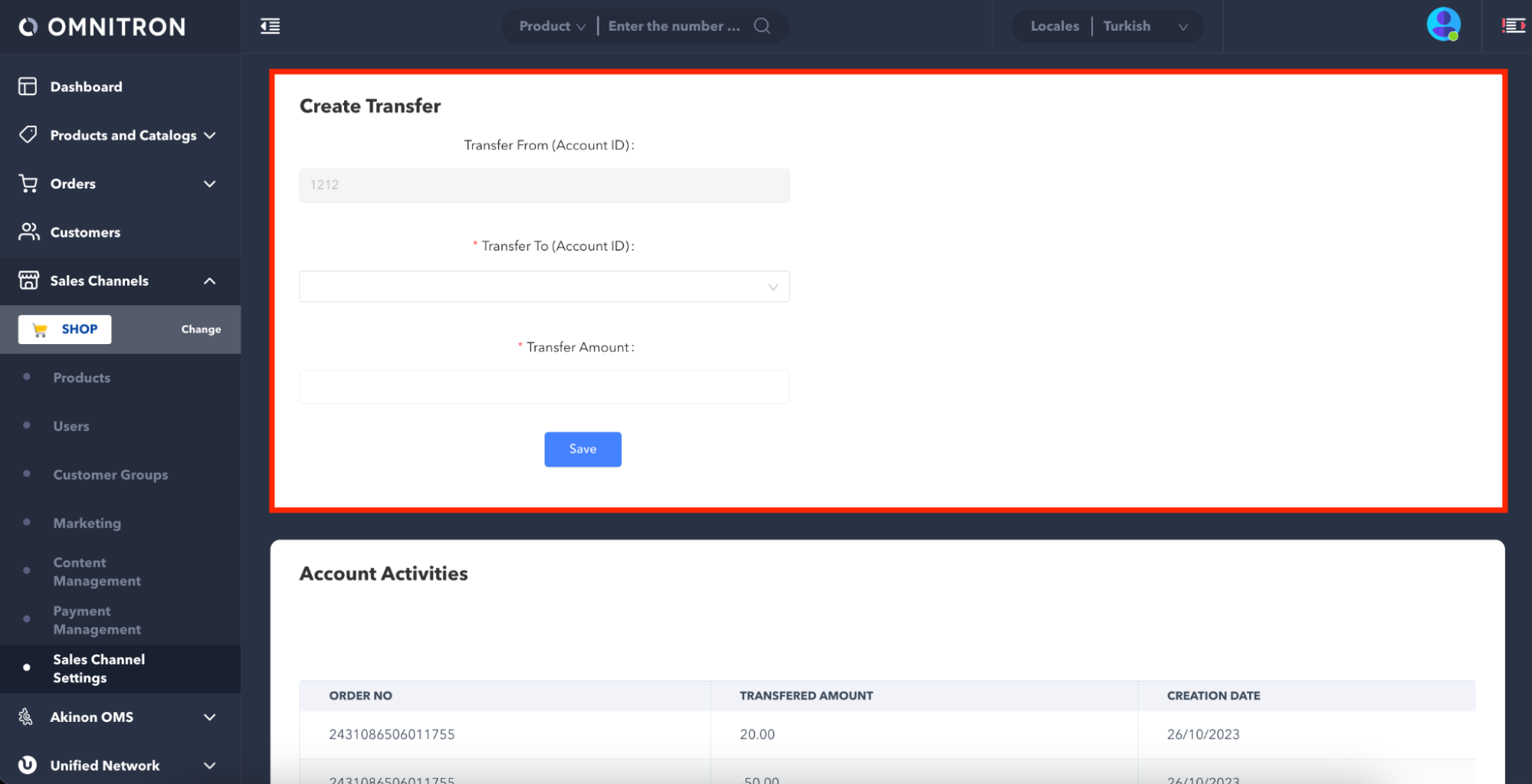Open Sales Channel Settings menu item
Viewport: 1532px width, 784px height.
99,668
